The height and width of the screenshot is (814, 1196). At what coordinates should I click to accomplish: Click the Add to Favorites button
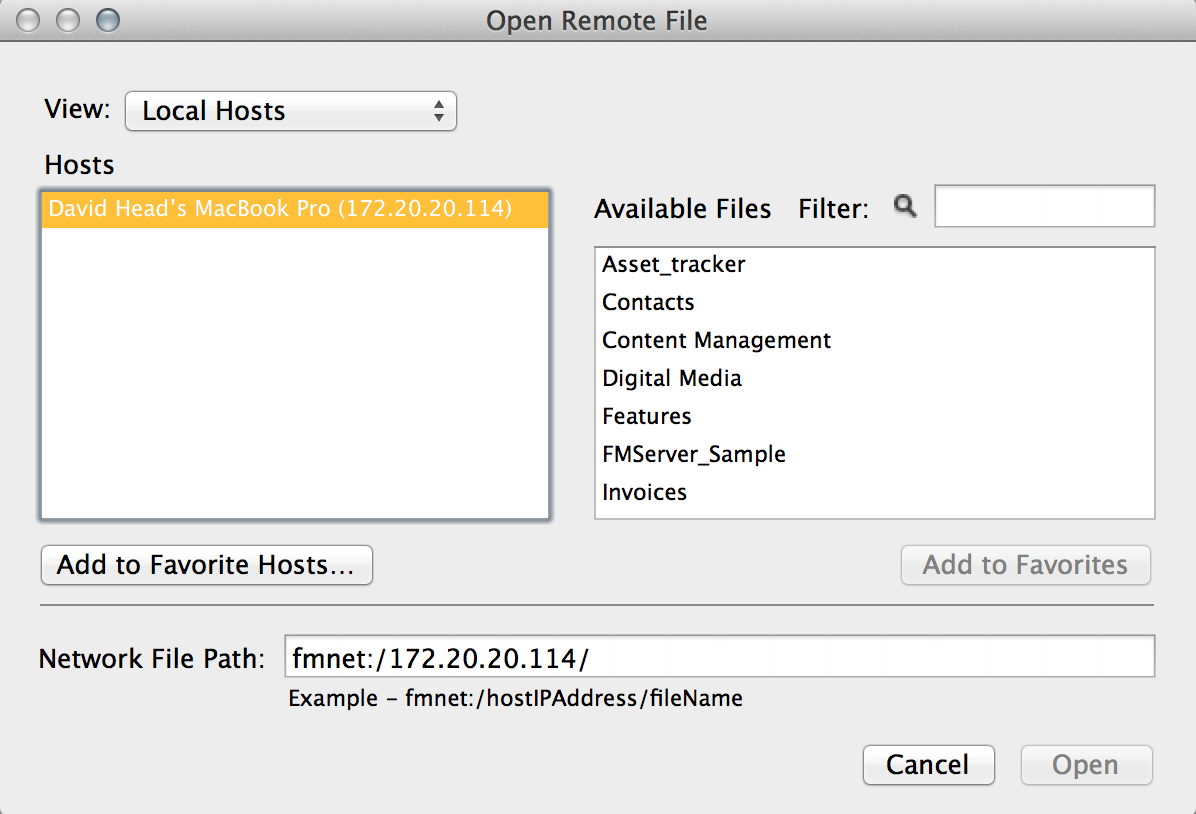(1025, 565)
